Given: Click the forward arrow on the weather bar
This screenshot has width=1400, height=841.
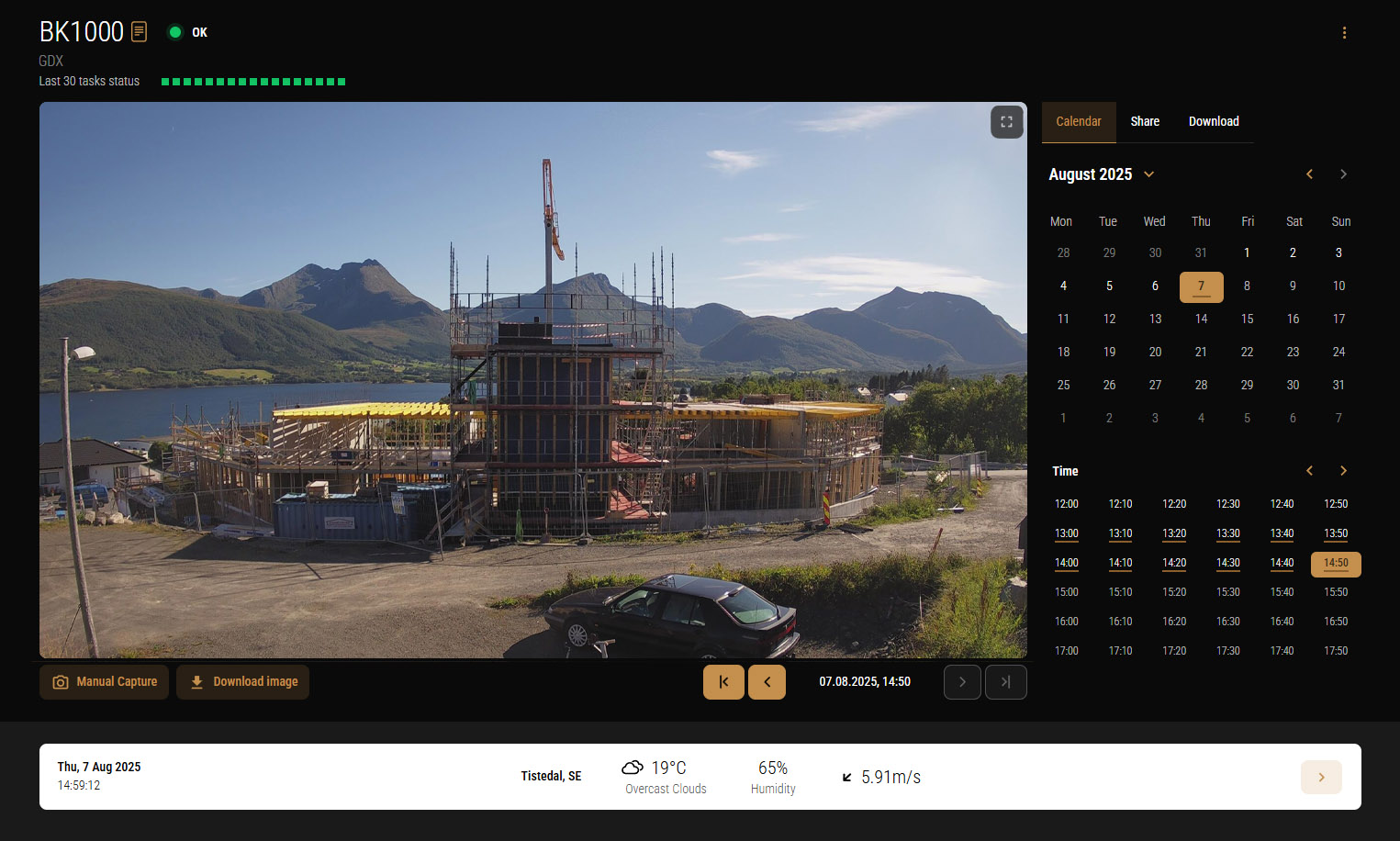Looking at the screenshot, I should click(x=1321, y=777).
